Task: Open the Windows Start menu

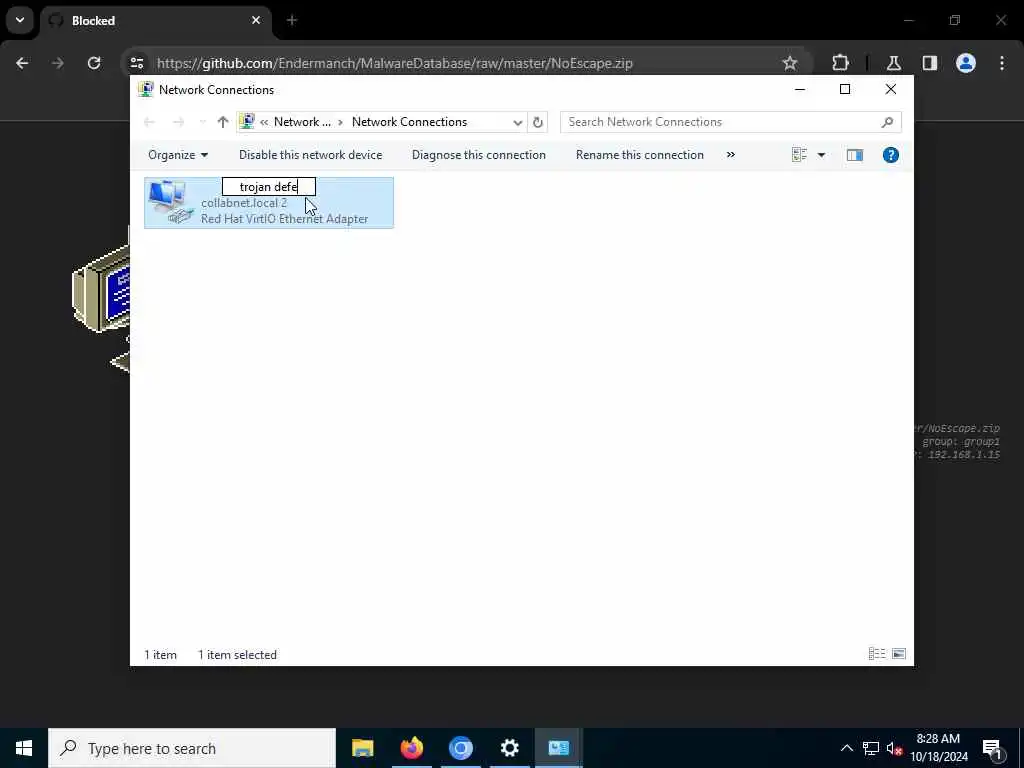Action: pos(24,748)
